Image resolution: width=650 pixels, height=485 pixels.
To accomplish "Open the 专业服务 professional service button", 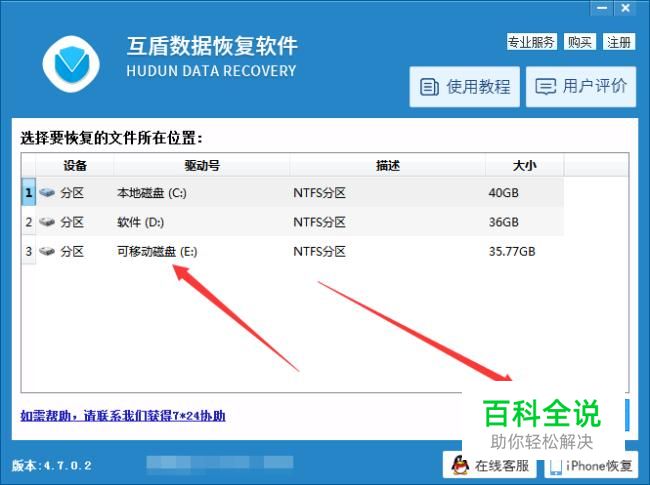I will (x=531, y=42).
